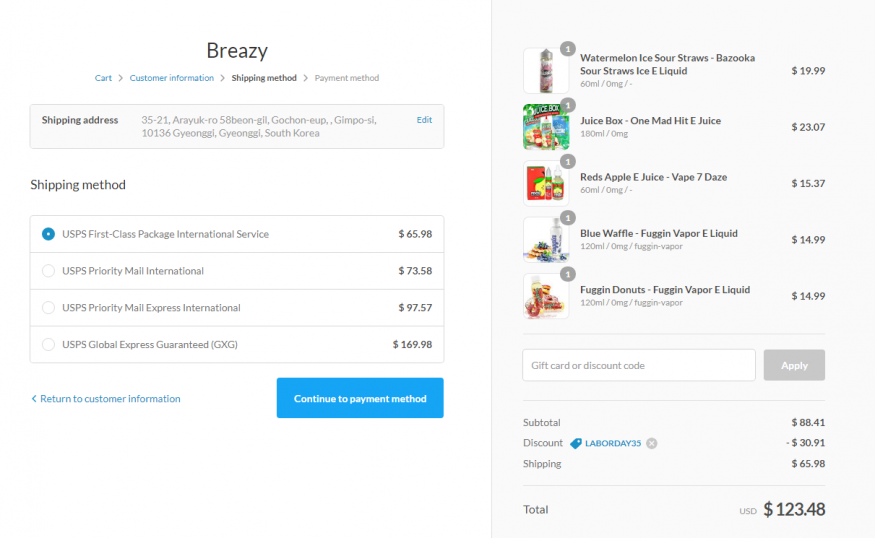Open Watermelon Ice Sour Straws product thumbnail

coord(545,71)
